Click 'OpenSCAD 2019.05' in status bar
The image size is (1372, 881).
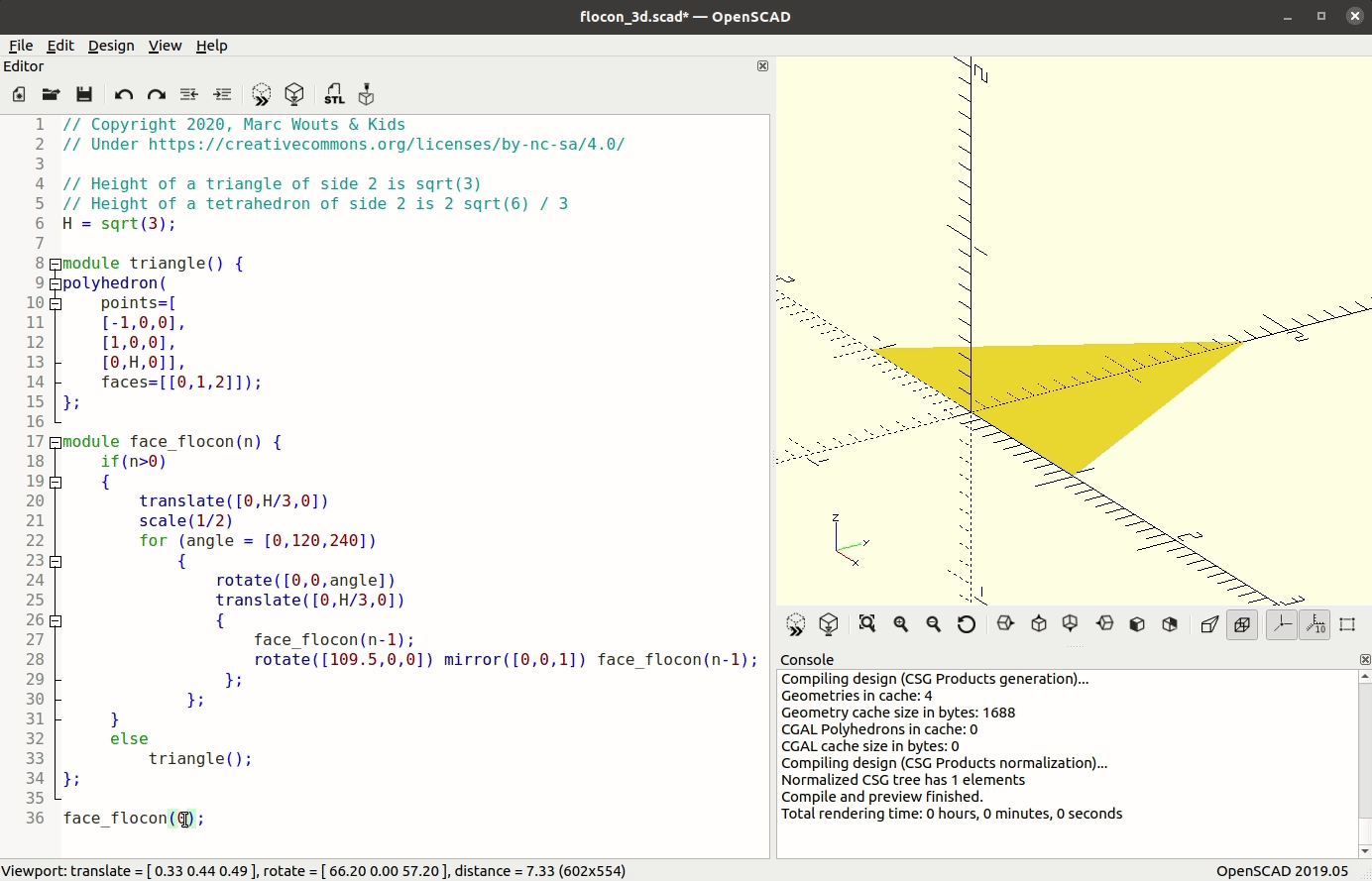coord(1283,871)
